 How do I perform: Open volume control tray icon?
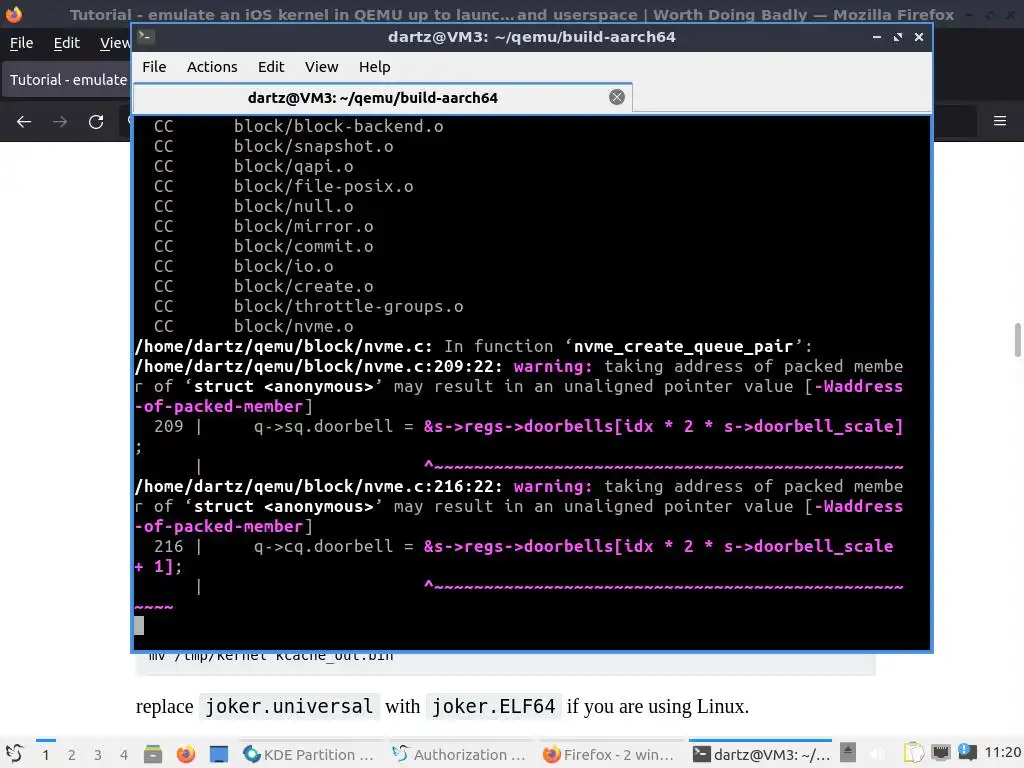879,754
